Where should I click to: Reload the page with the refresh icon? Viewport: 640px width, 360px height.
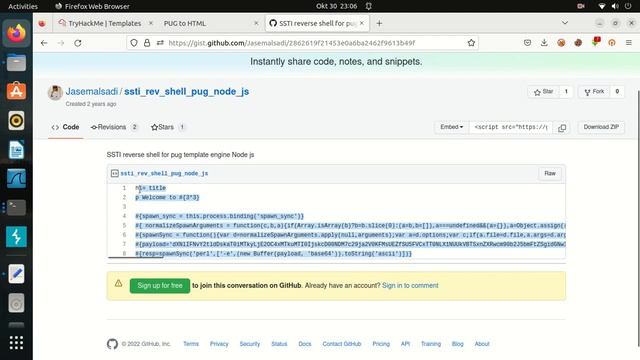pos(78,43)
